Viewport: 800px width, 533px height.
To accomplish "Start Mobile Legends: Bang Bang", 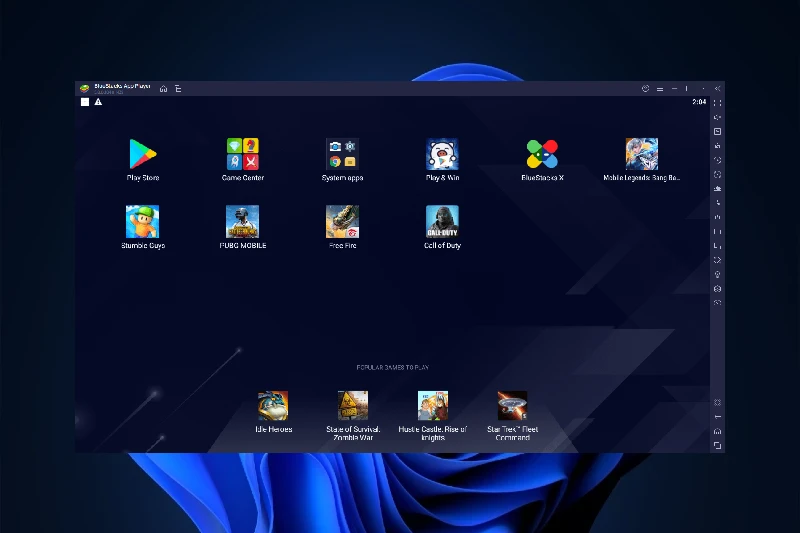I will click(x=642, y=154).
